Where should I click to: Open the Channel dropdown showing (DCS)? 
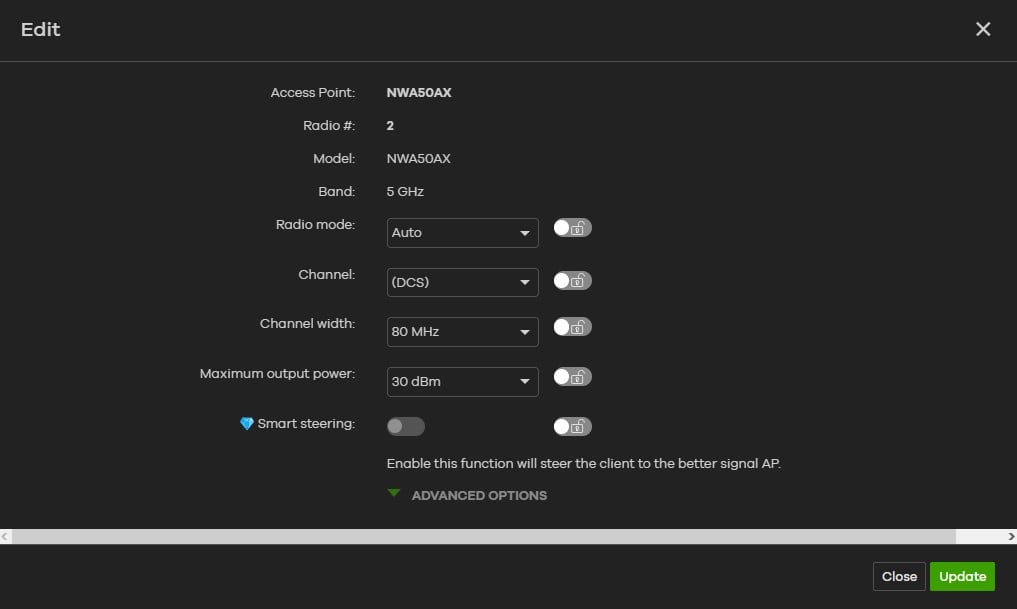[462, 283]
